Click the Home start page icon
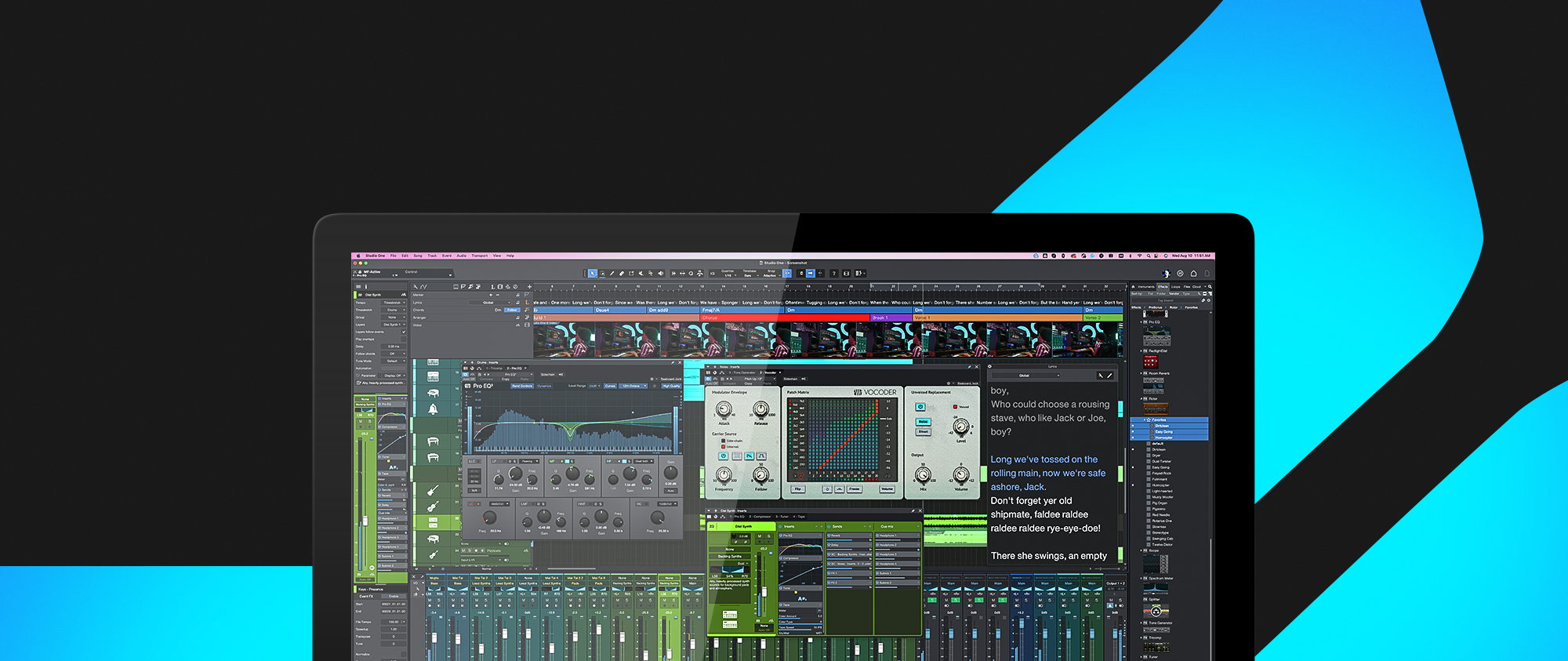This screenshot has width=1568, height=661. pos(1193,274)
